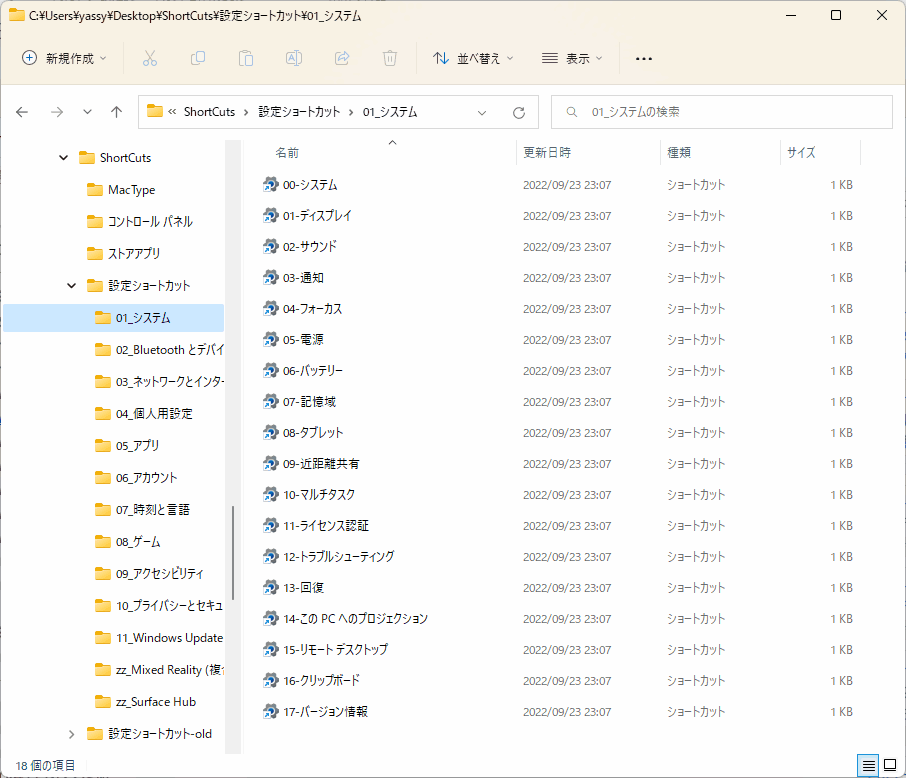Click the 02-サウンド shortcut icon
Screen dimensions: 906x778
pos(270,247)
